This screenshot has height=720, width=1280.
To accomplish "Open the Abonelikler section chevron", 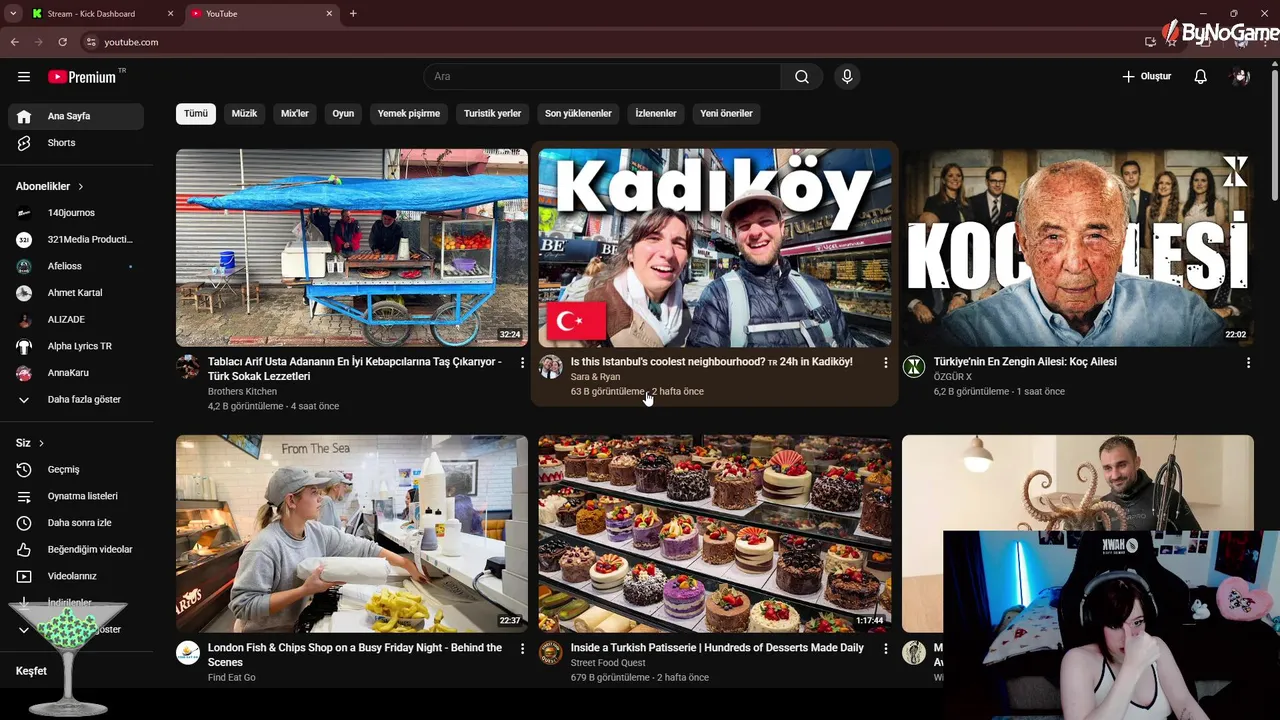I will pos(81,187).
